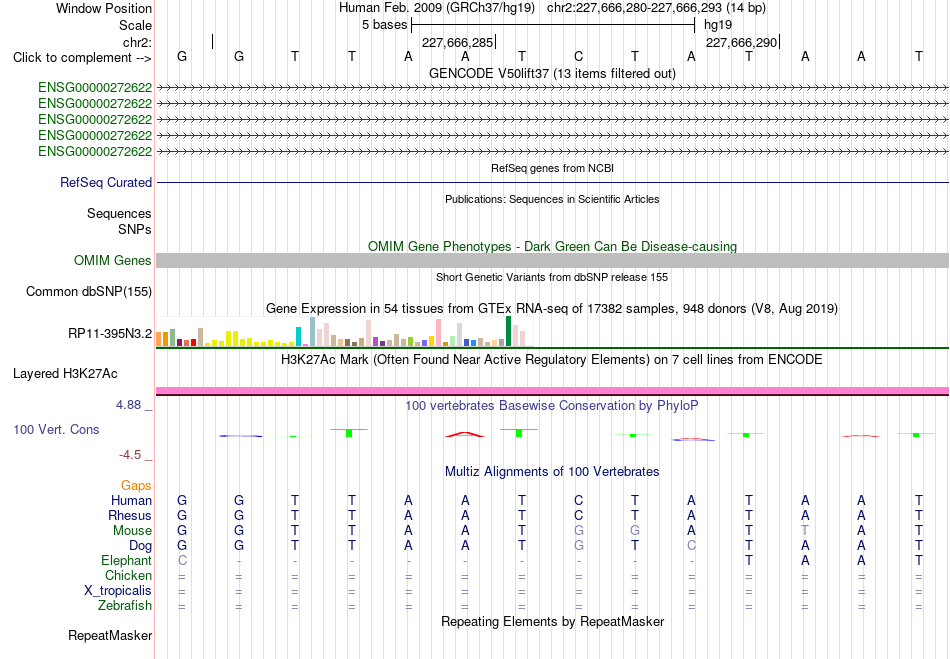Click the 4.88 PhyloP upper scale value

[128, 405]
